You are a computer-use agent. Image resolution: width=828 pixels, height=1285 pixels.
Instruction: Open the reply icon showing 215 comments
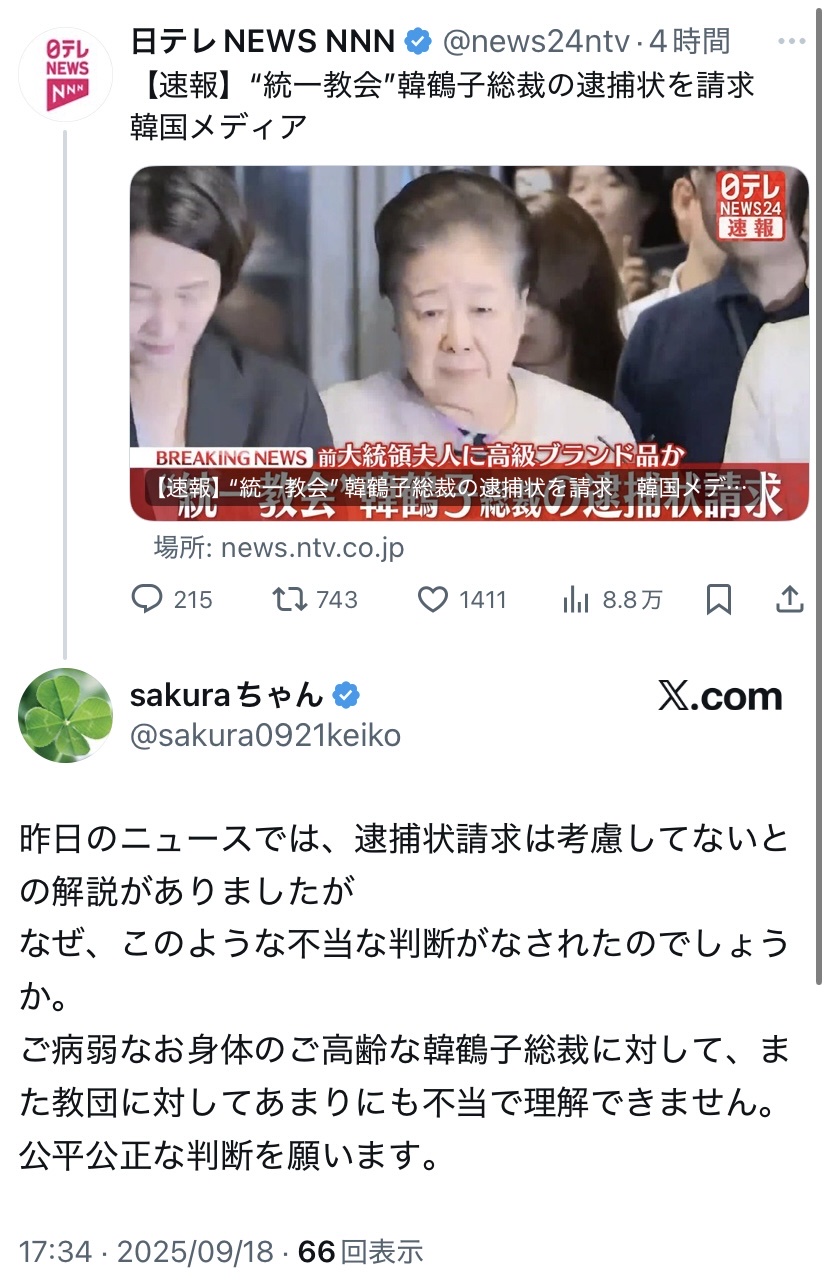[148, 599]
